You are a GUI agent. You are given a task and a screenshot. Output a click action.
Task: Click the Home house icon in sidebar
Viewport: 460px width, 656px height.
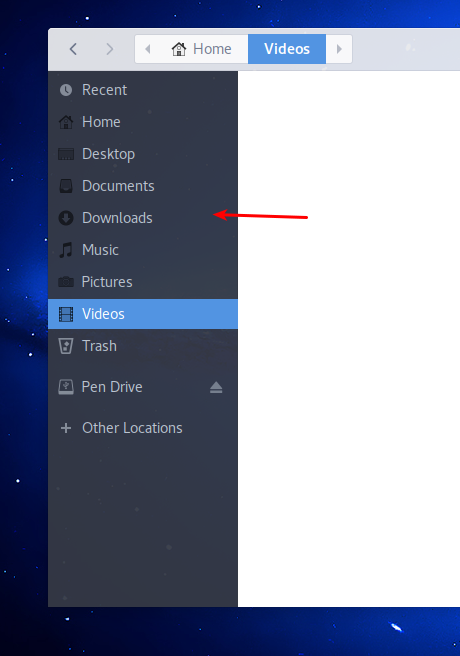point(66,122)
